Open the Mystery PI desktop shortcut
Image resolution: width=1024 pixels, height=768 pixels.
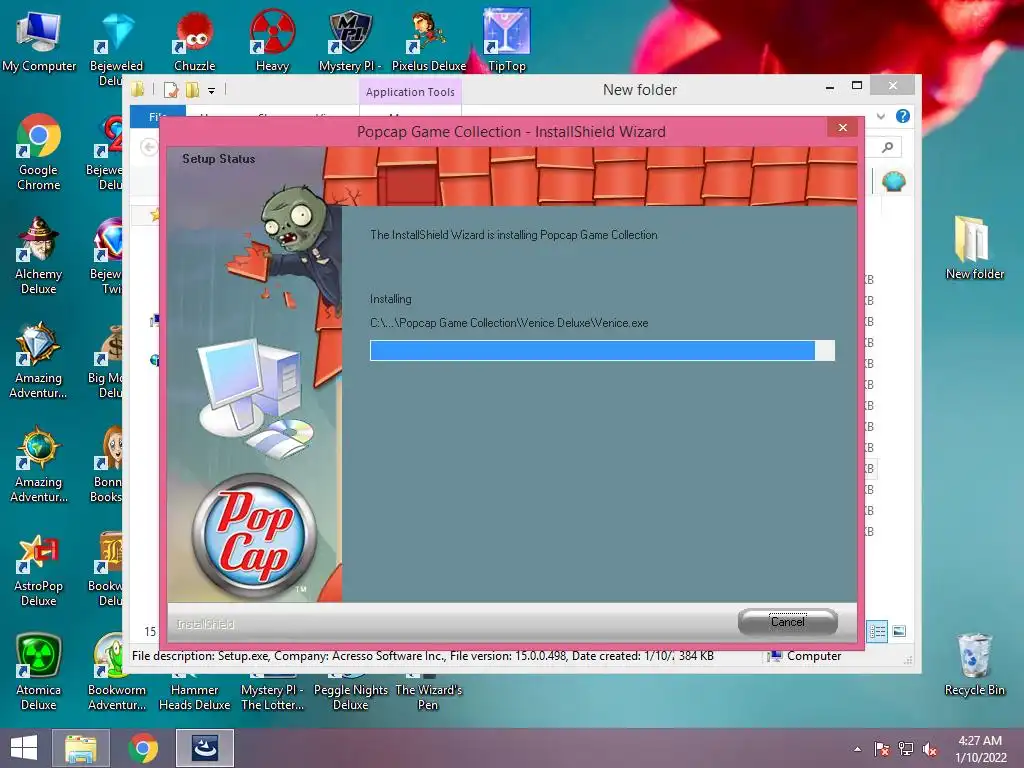pyautogui.click(x=350, y=40)
